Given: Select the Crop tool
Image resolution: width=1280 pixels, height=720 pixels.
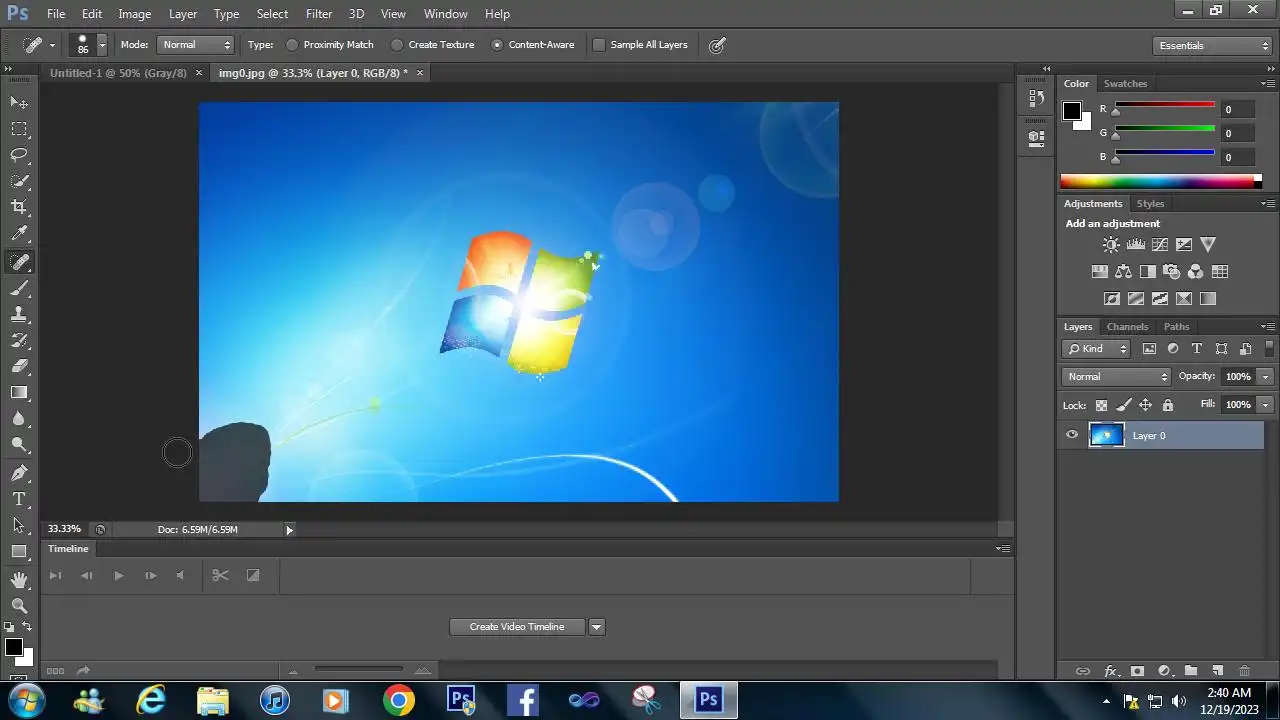Looking at the screenshot, I should (x=19, y=207).
